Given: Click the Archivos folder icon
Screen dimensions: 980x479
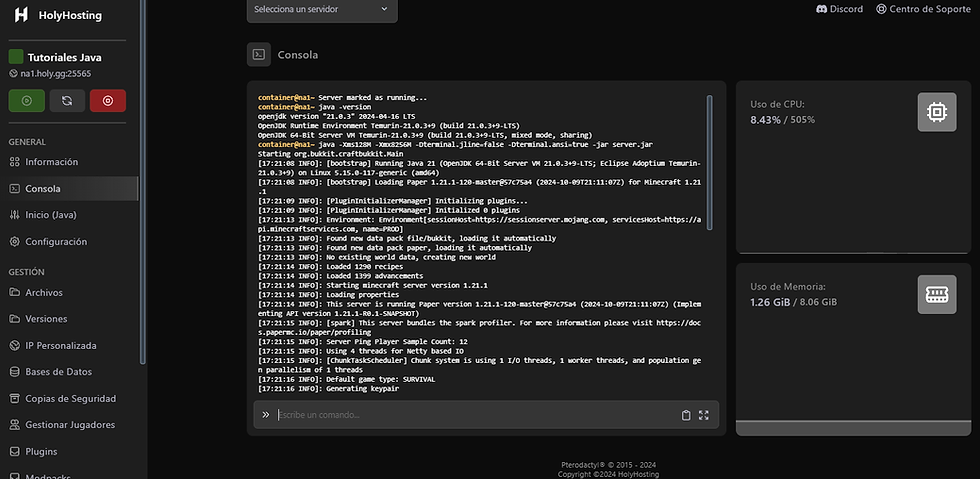Looking at the screenshot, I should (x=14, y=292).
